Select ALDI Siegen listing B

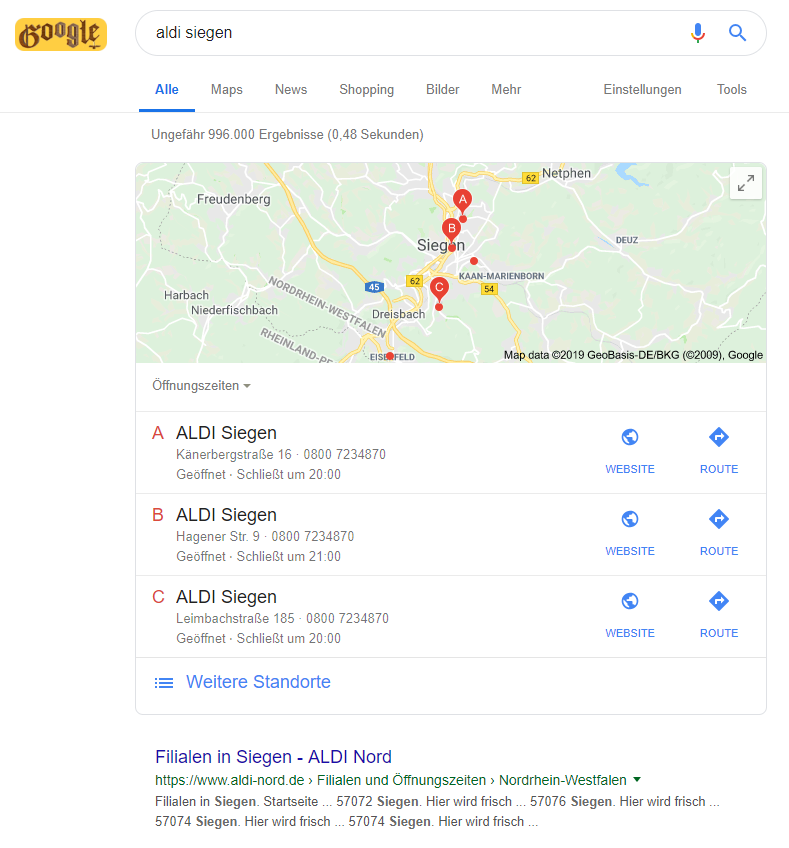point(369,534)
